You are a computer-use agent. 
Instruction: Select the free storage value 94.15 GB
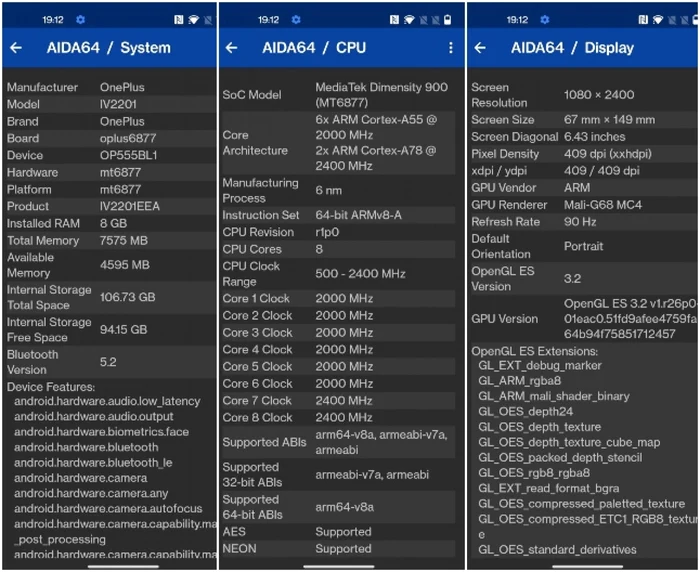tap(124, 330)
